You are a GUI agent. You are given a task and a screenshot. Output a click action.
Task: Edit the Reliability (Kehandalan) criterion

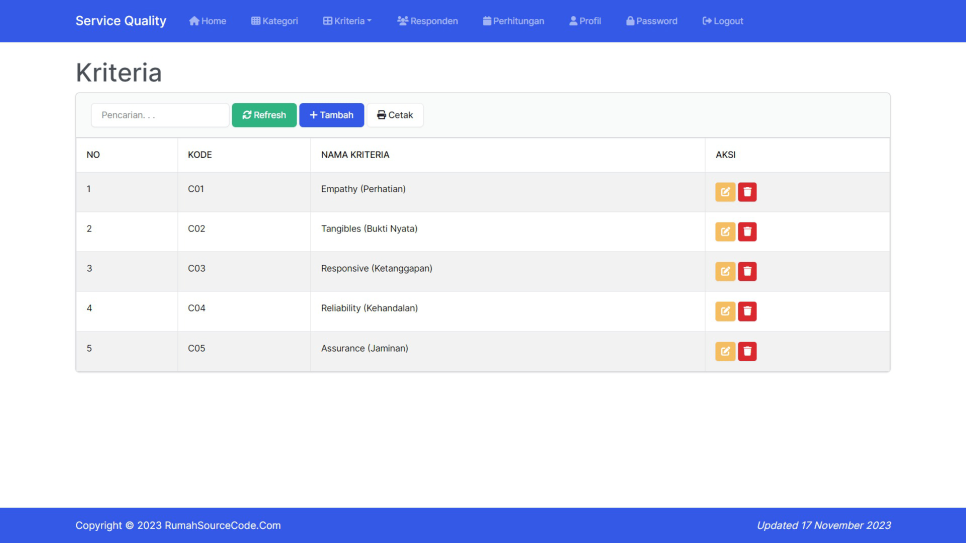point(725,311)
